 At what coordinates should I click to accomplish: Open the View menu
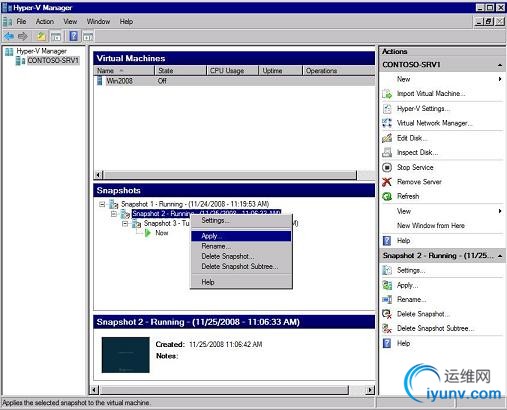coord(70,22)
